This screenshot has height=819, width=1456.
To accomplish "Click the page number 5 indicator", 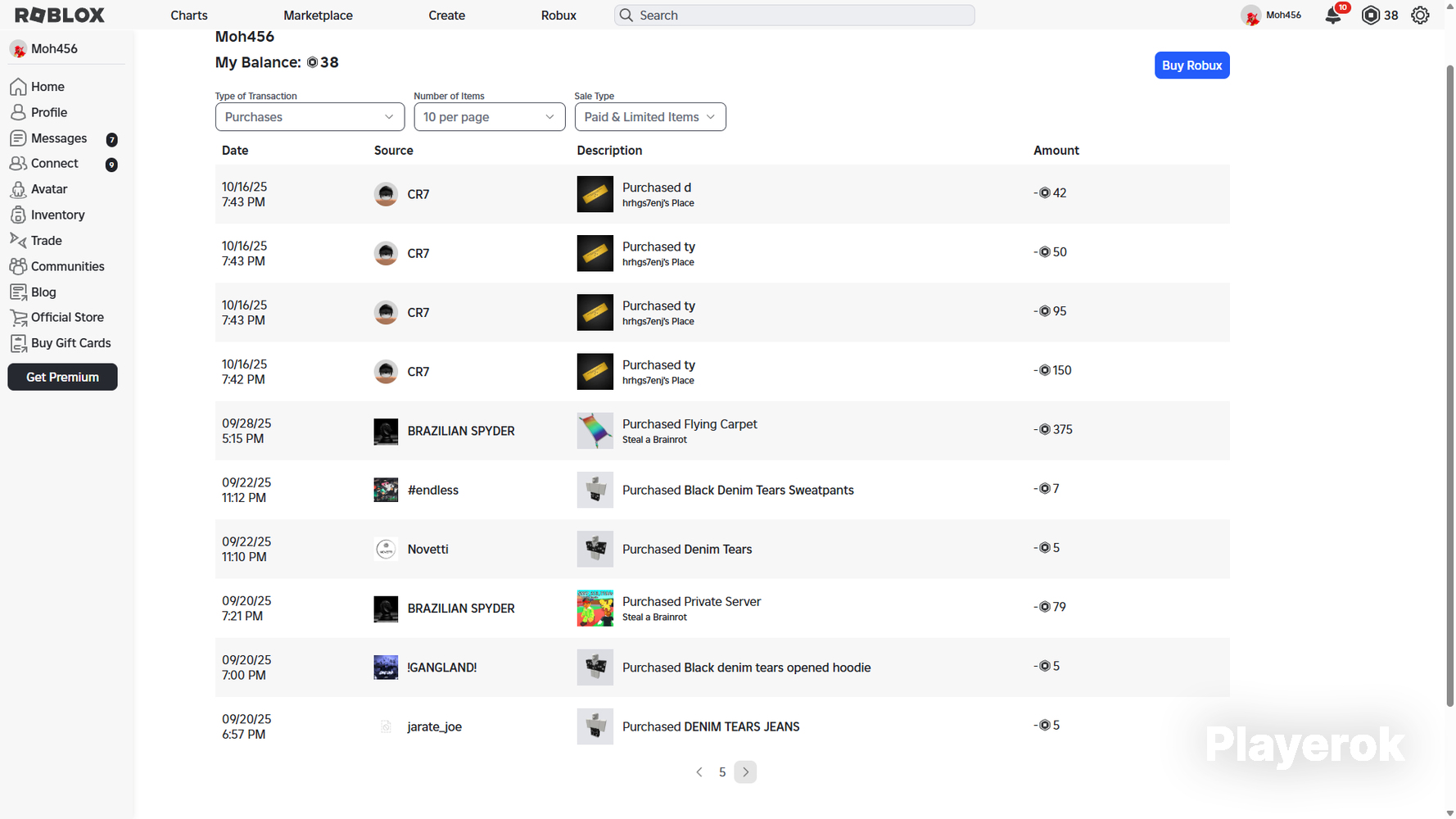I will [x=722, y=772].
